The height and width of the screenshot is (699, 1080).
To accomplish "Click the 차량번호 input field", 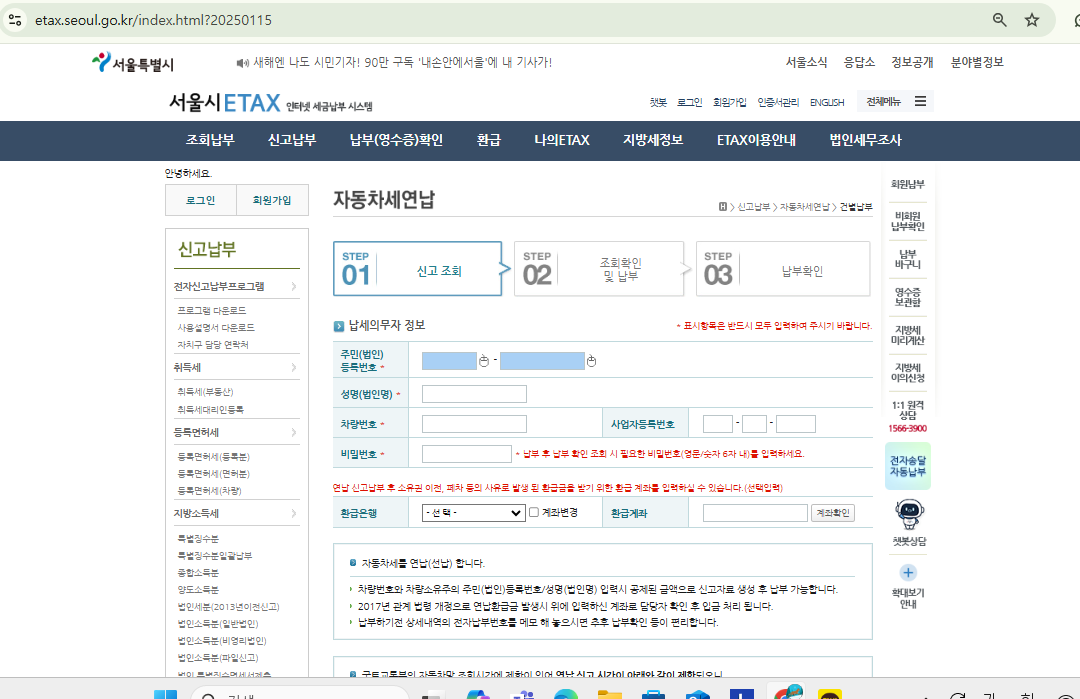I will coord(474,424).
